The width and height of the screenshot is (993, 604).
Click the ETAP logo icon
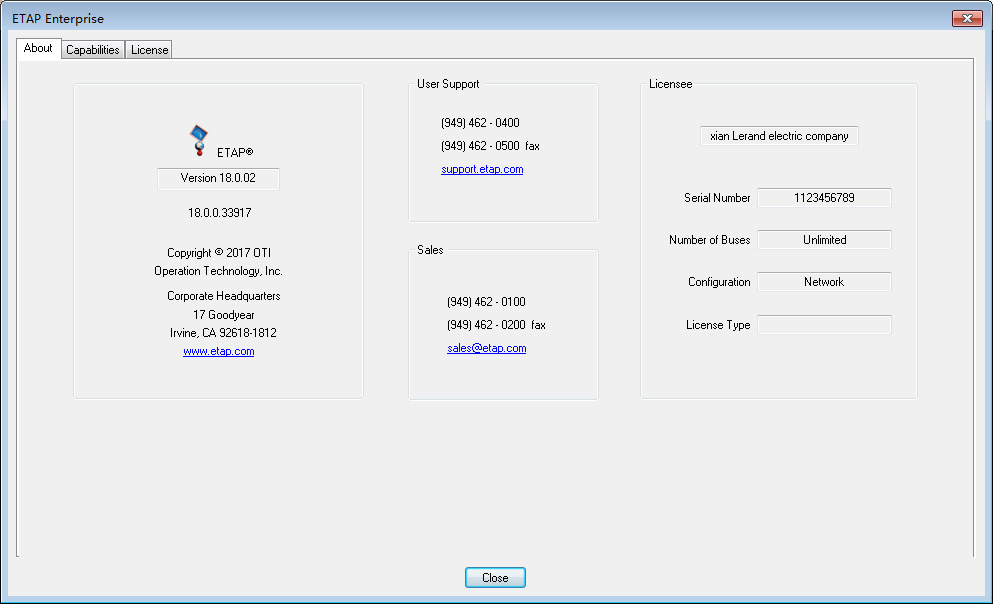199,141
